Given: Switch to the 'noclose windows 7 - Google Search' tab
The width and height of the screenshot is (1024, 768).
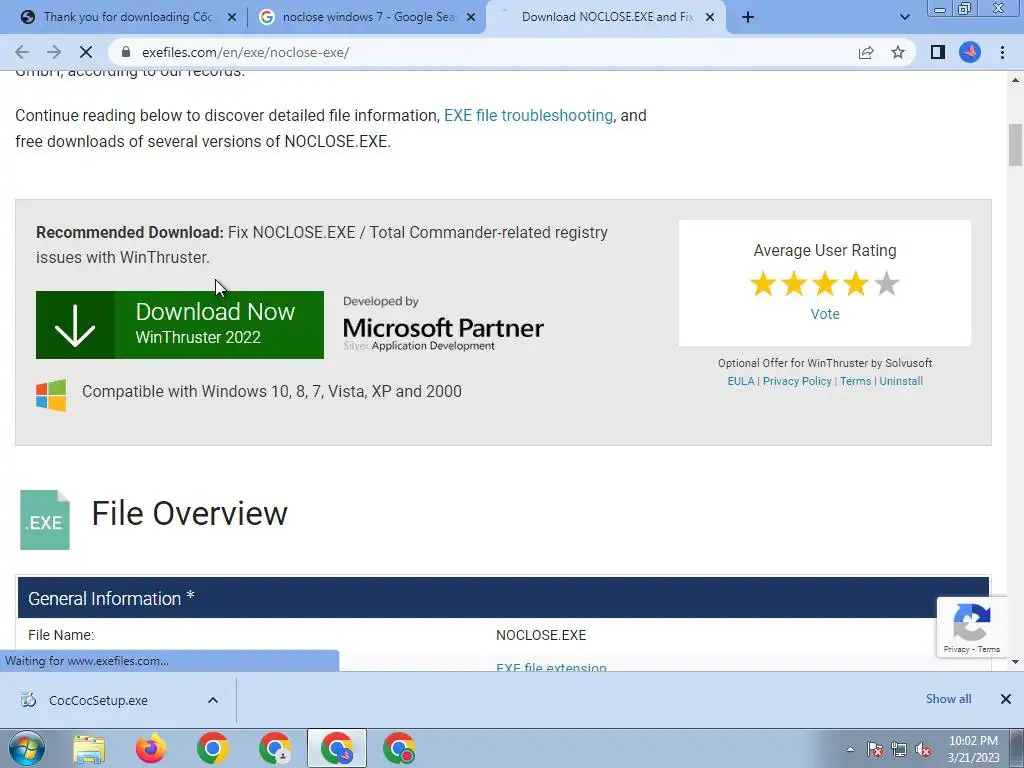Looking at the screenshot, I should 369,17.
